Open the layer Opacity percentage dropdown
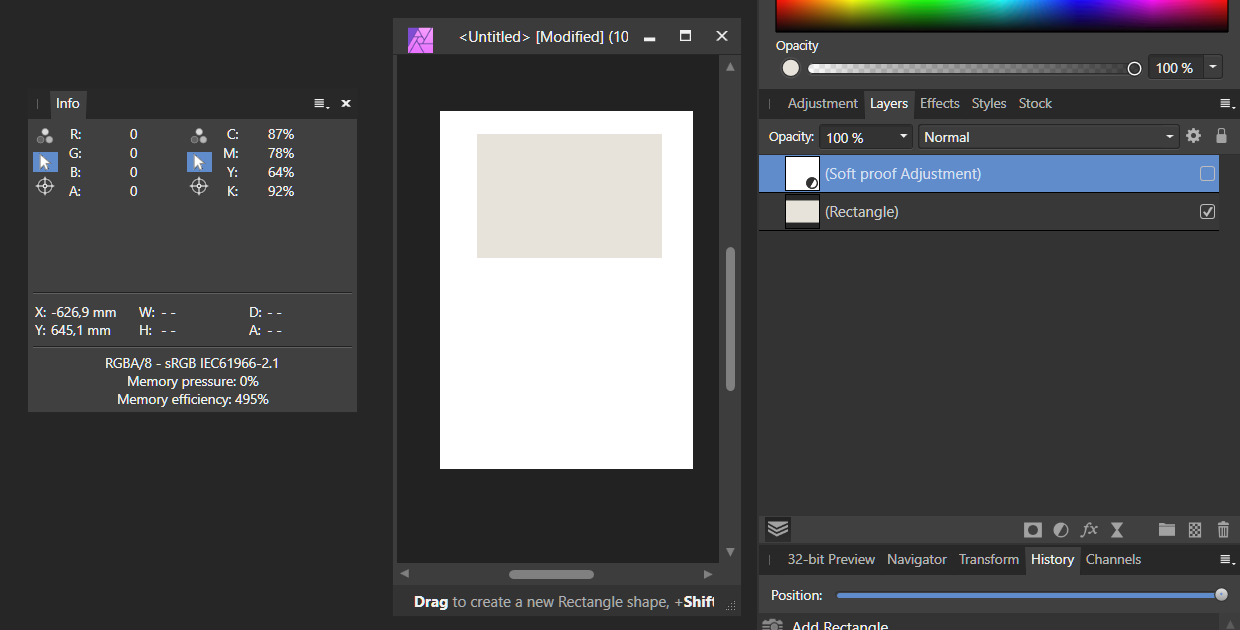 tap(903, 136)
